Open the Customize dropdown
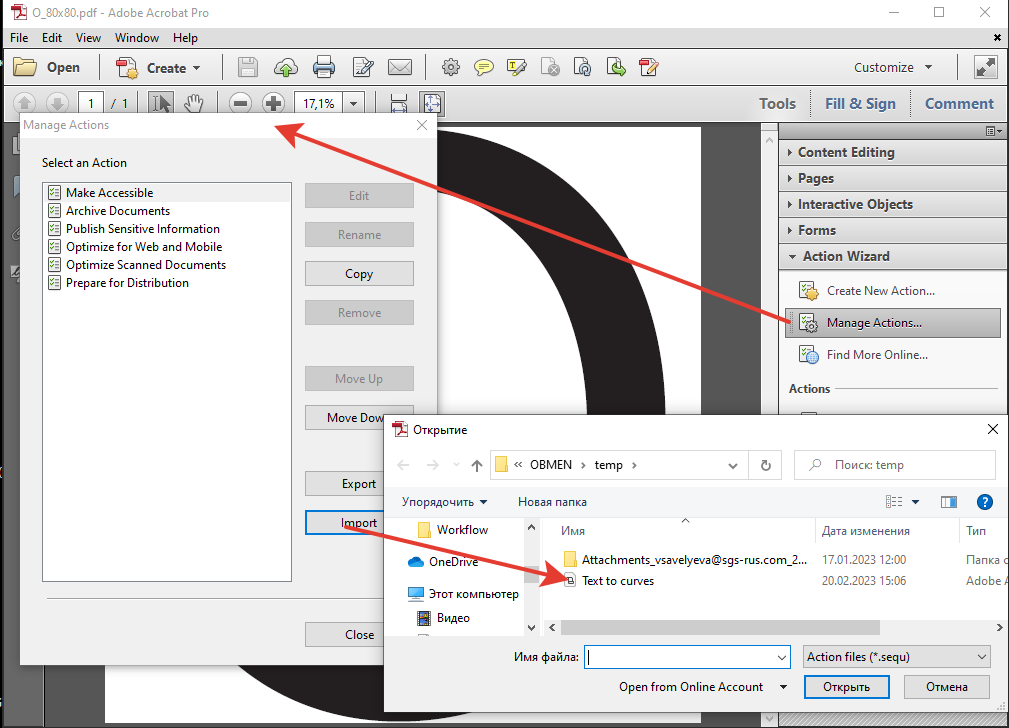This screenshot has width=1009, height=728. click(893, 67)
